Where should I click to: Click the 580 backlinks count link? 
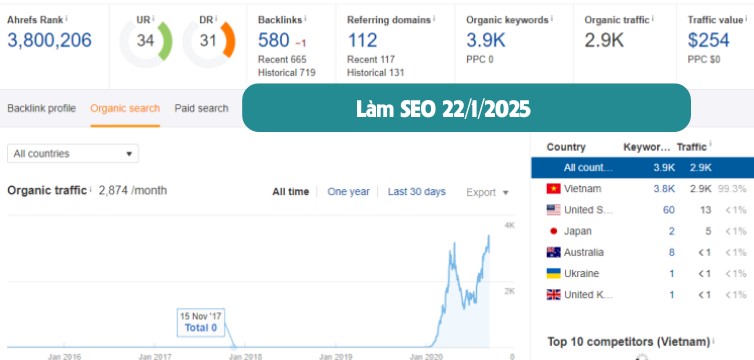tap(274, 40)
